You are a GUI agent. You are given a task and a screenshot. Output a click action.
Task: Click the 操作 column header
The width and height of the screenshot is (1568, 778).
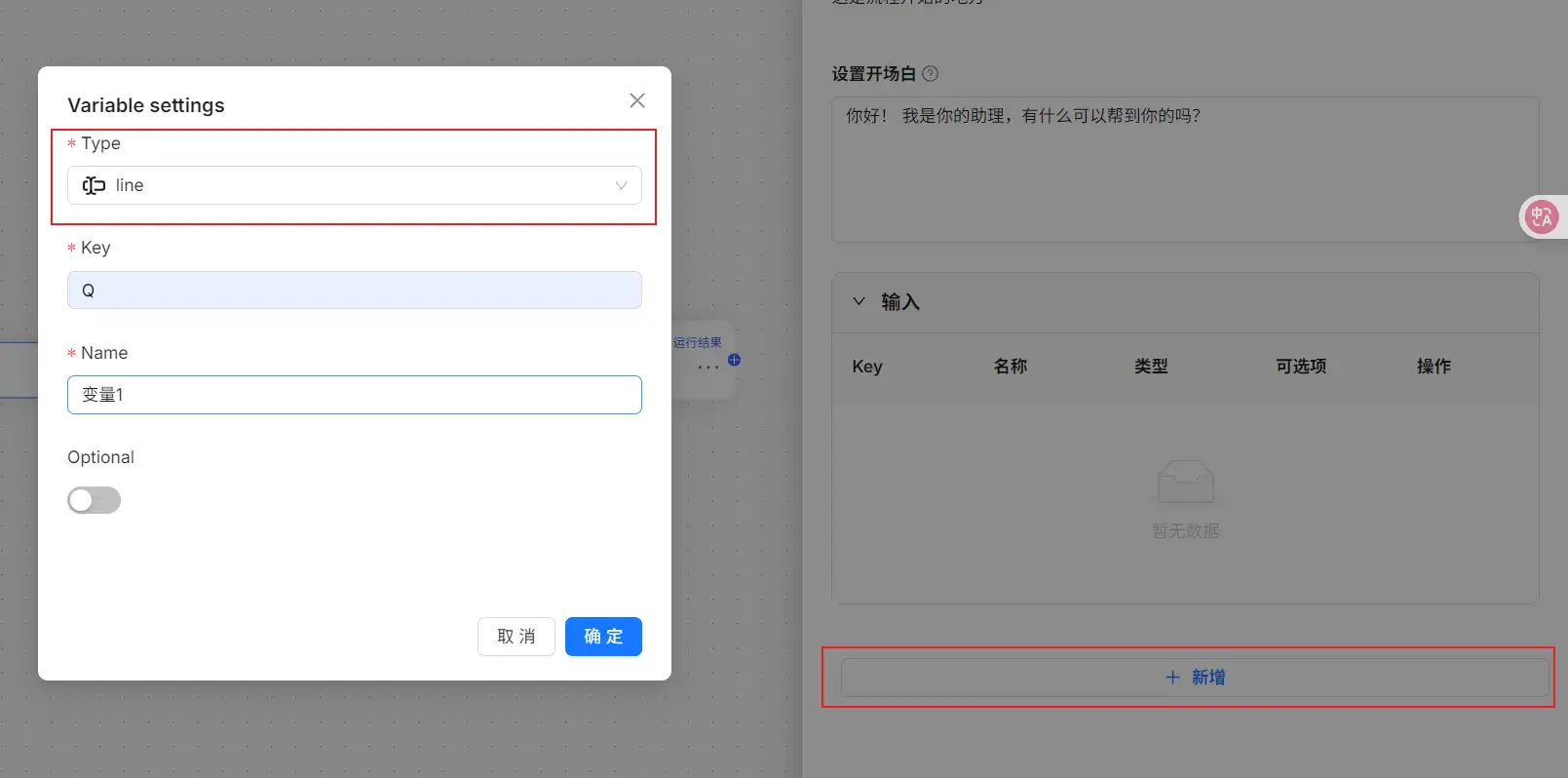coord(1434,367)
